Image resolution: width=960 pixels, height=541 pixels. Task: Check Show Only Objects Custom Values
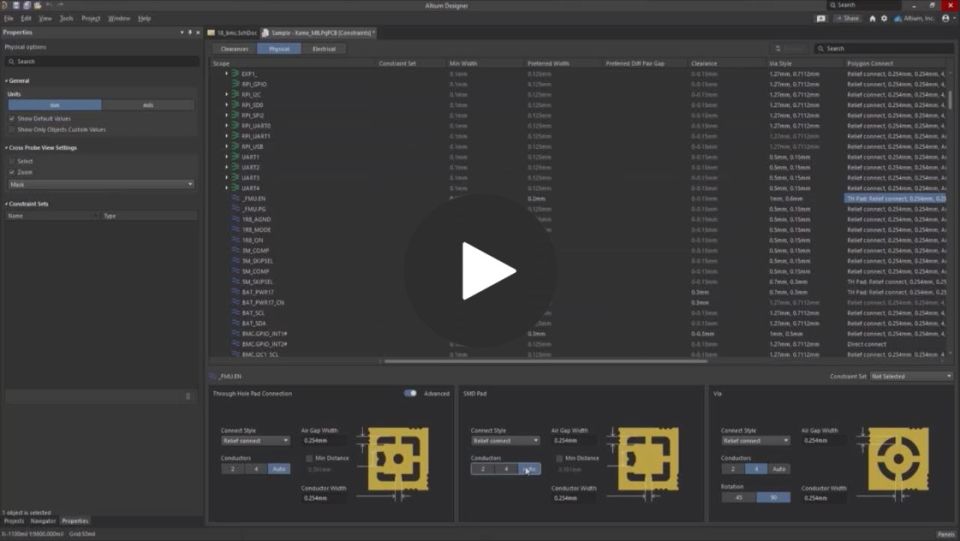[x=12, y=130]
